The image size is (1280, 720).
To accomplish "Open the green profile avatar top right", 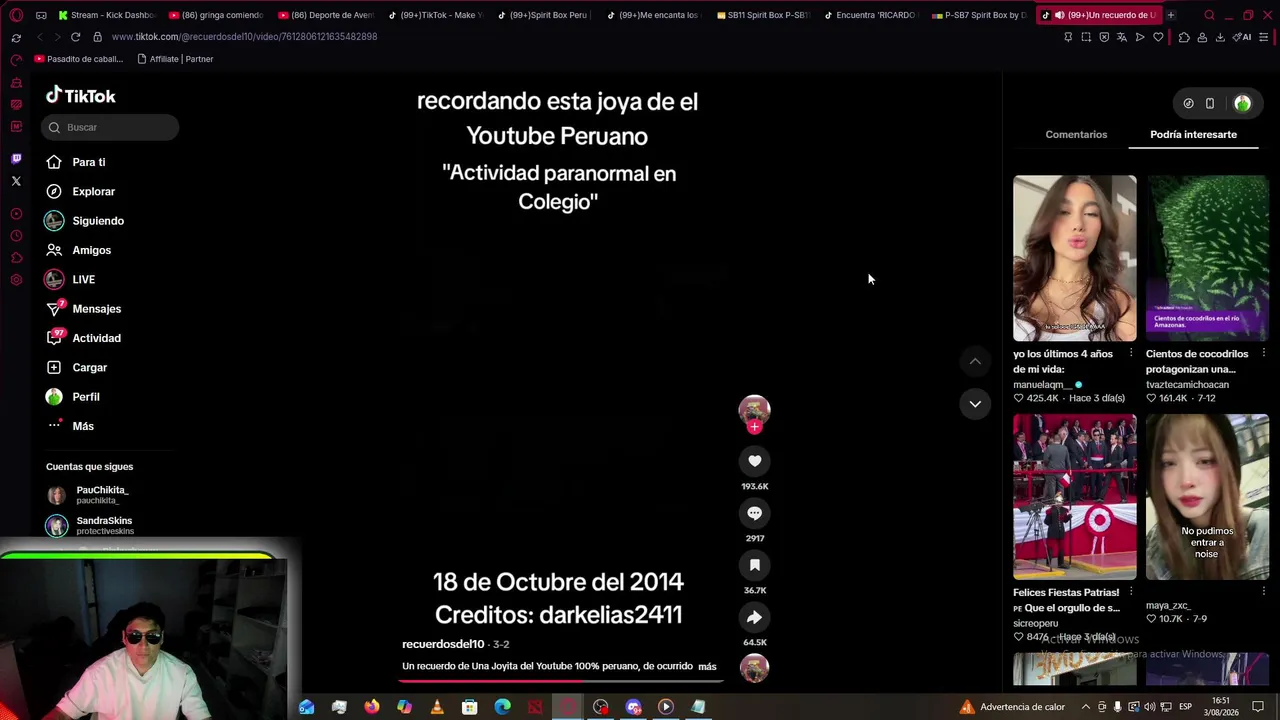I will point(1242,103).
